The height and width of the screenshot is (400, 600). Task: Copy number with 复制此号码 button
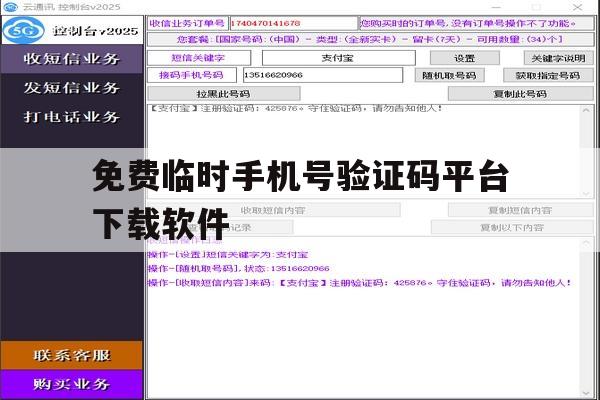point(520,94)
